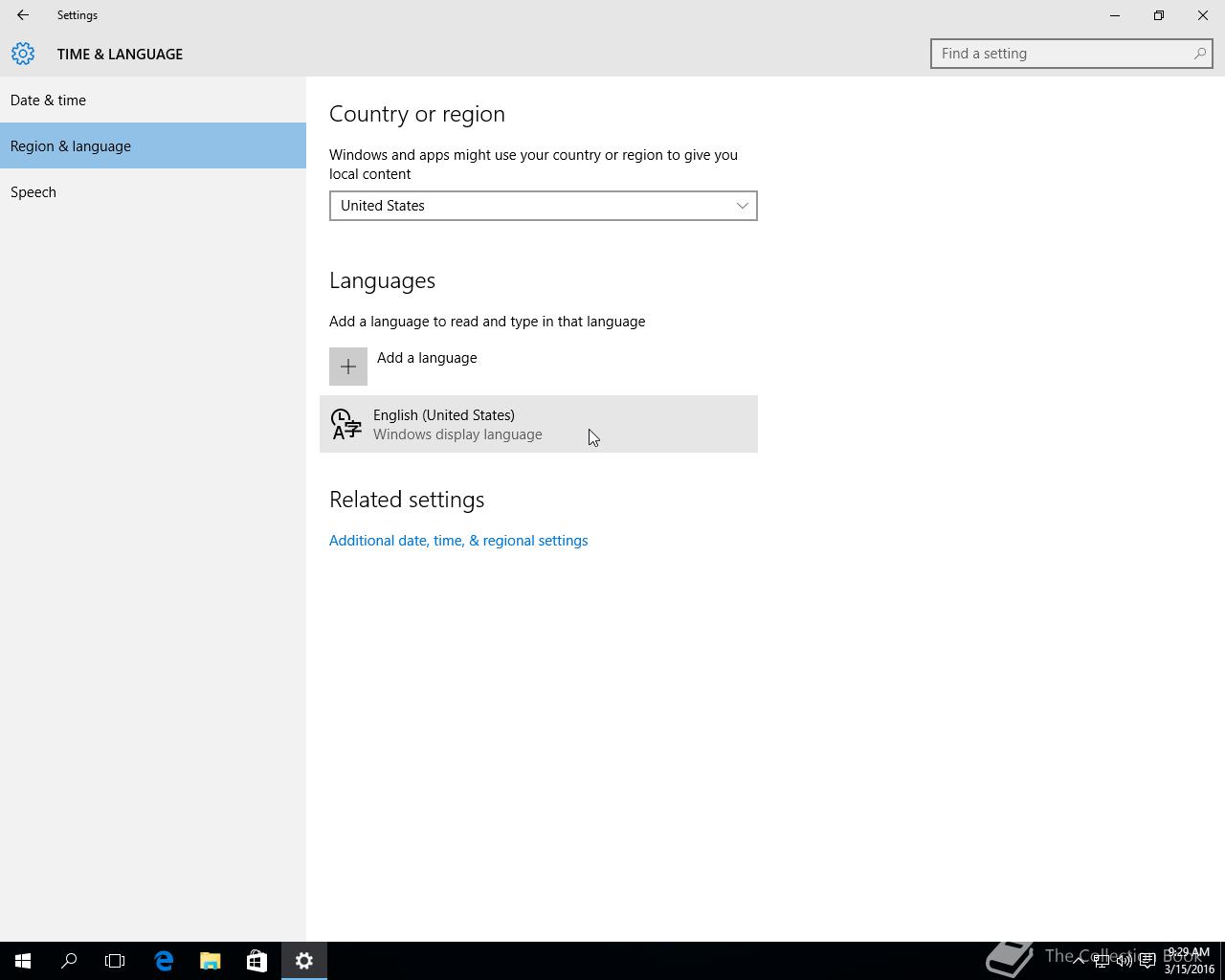
Task: Open the Speech section
Action: tap(153, 191)
